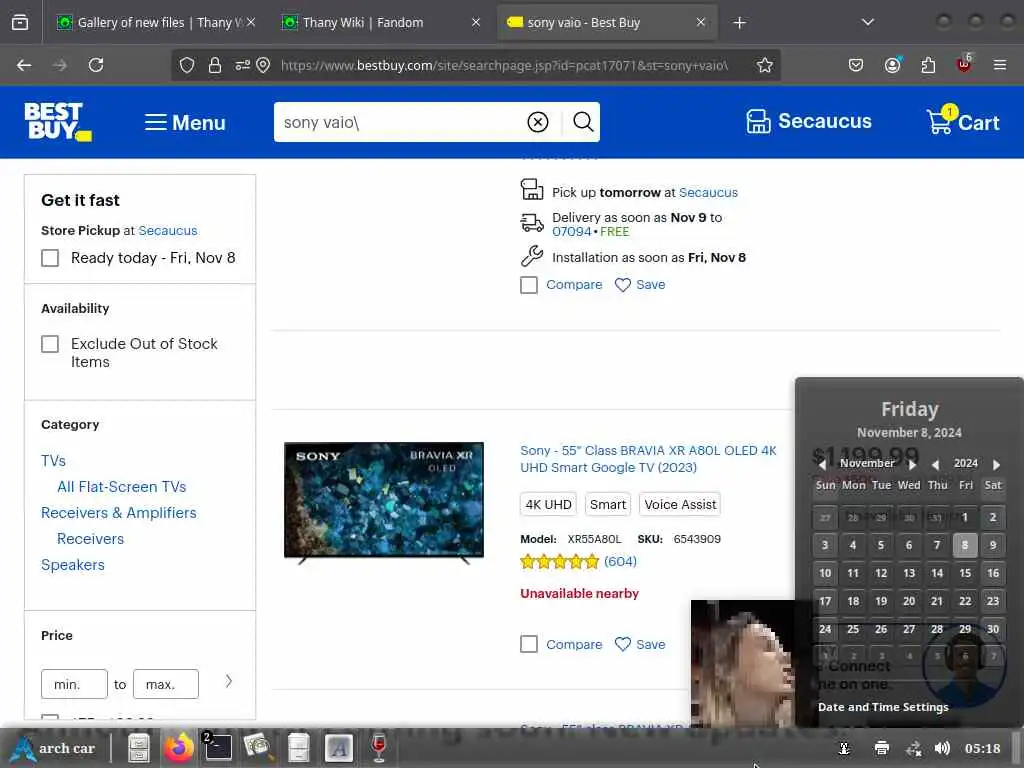Open the Cart icon
1024x768 pixels.
point(963,121)
